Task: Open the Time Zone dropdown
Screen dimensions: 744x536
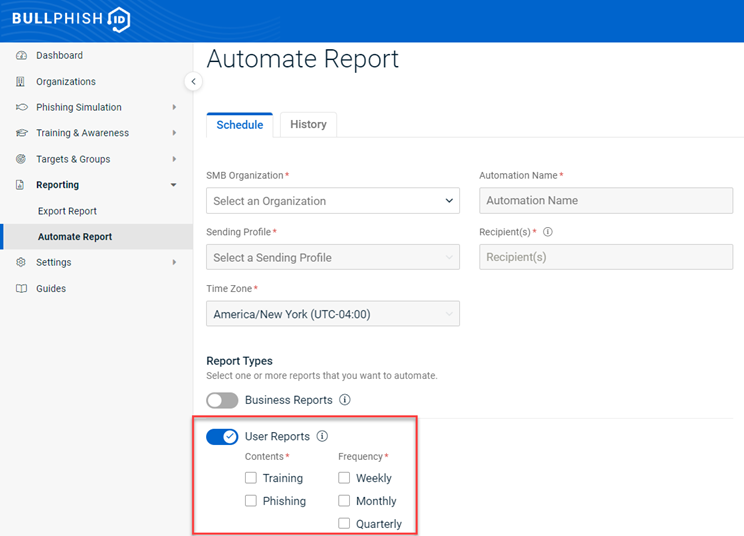Action: pos(333,314)
